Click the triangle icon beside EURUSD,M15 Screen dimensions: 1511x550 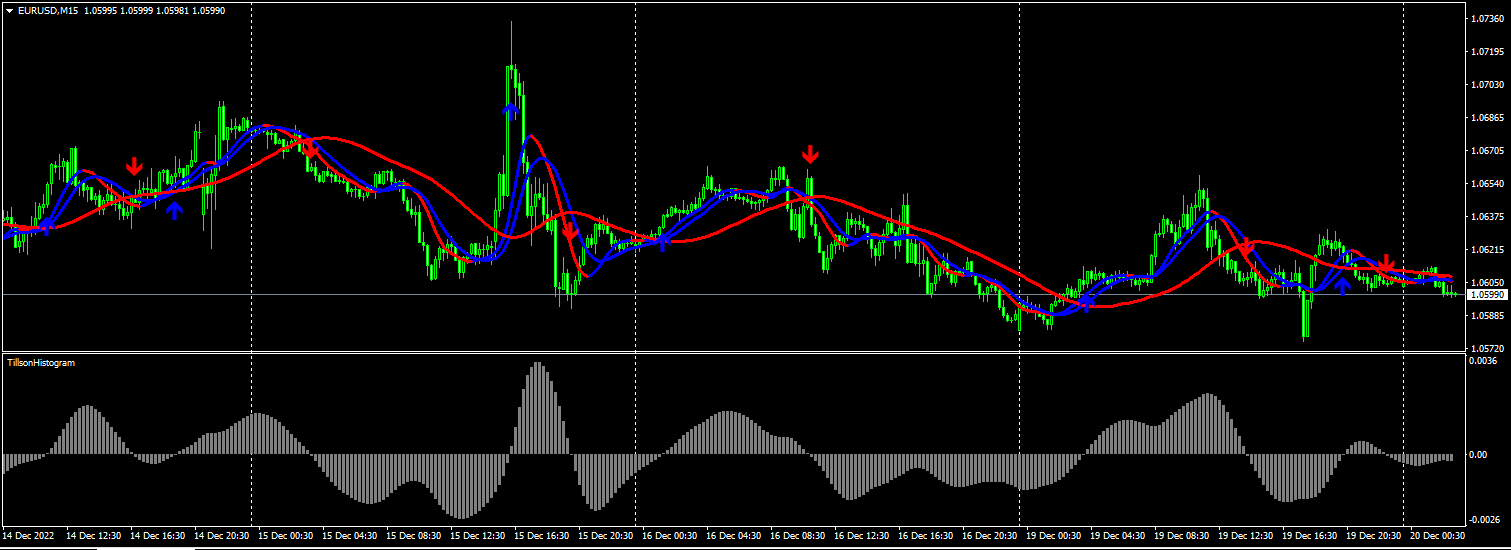9,9
